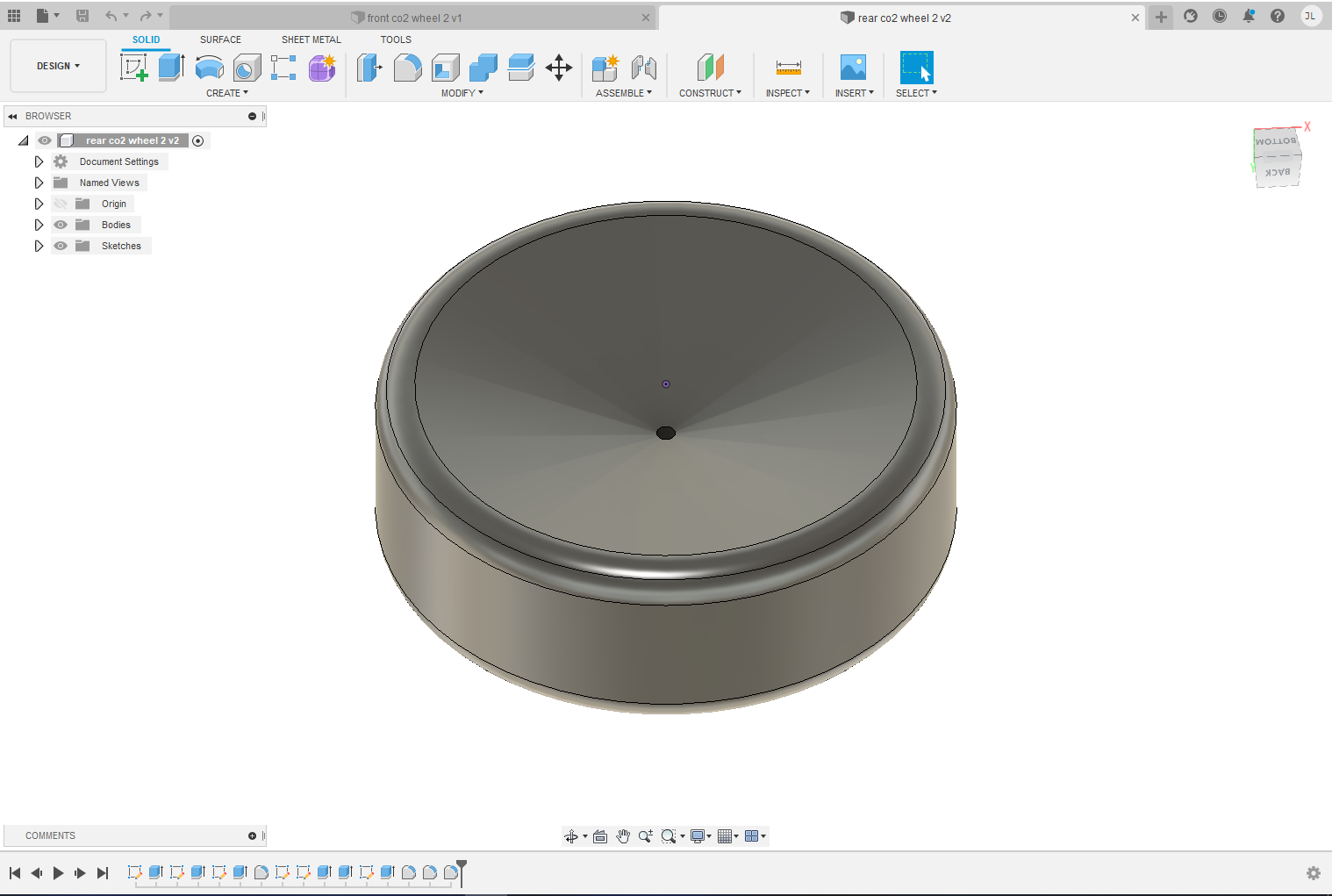1332x896 pixels.
Task: Activate the Move/Copy tool
Action: coord(559,68)
